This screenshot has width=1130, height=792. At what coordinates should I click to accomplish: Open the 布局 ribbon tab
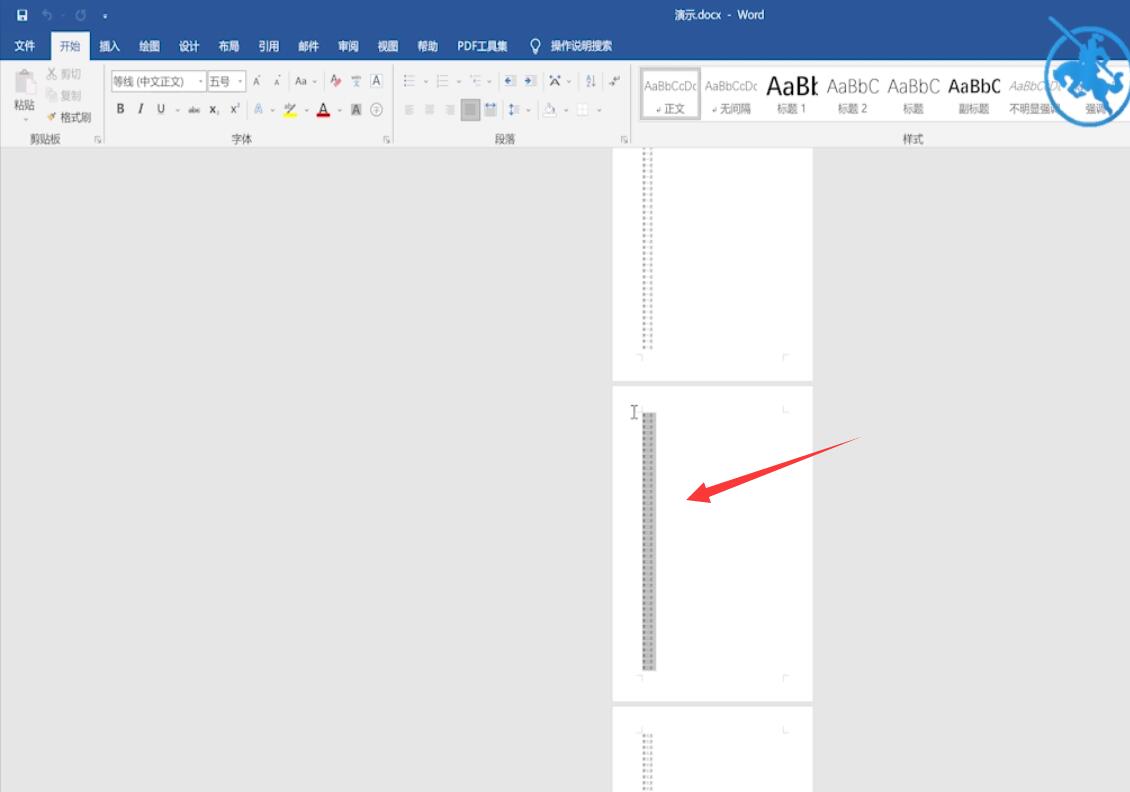click(228, 46)
